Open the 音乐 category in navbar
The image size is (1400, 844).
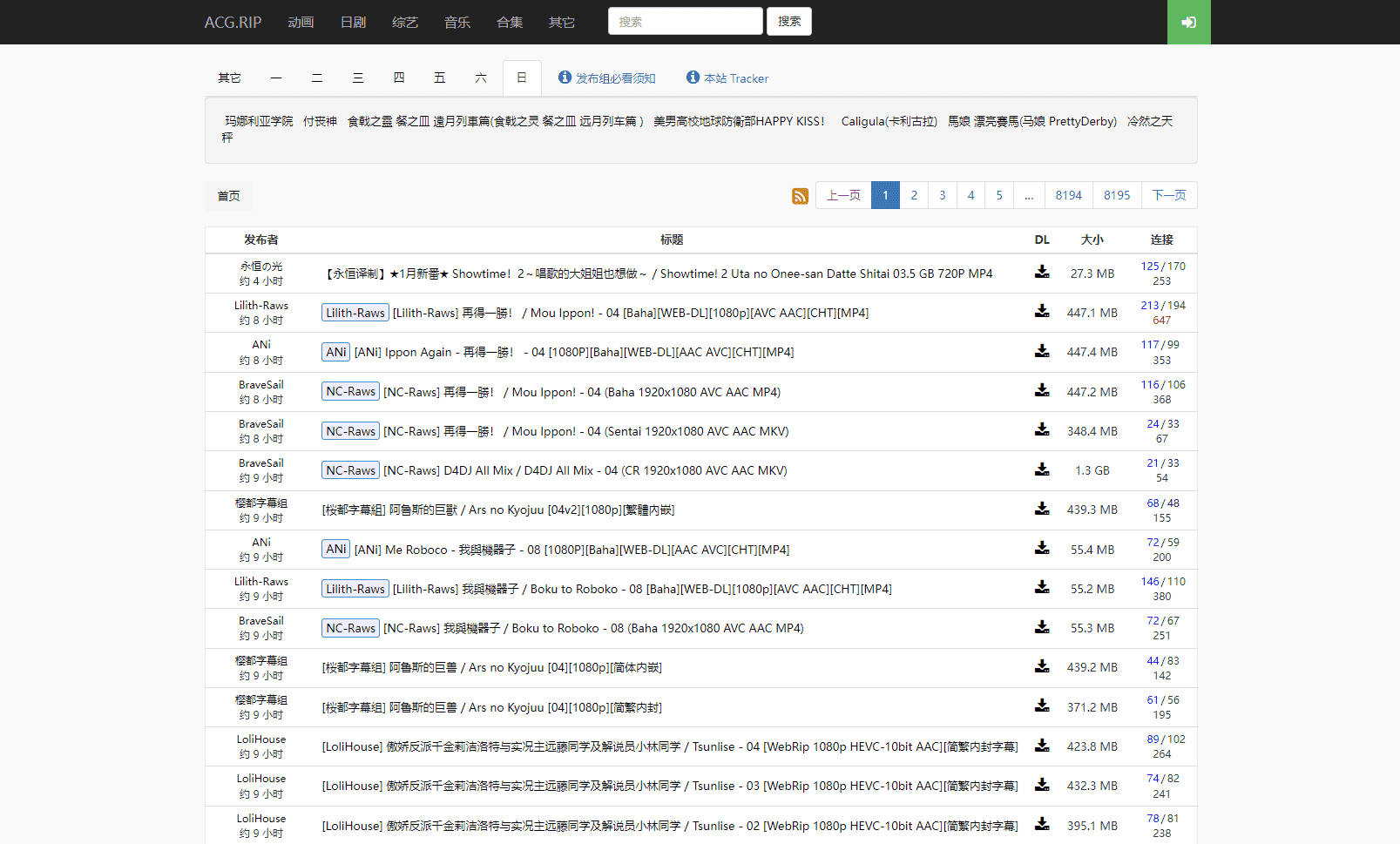[457, 23]
